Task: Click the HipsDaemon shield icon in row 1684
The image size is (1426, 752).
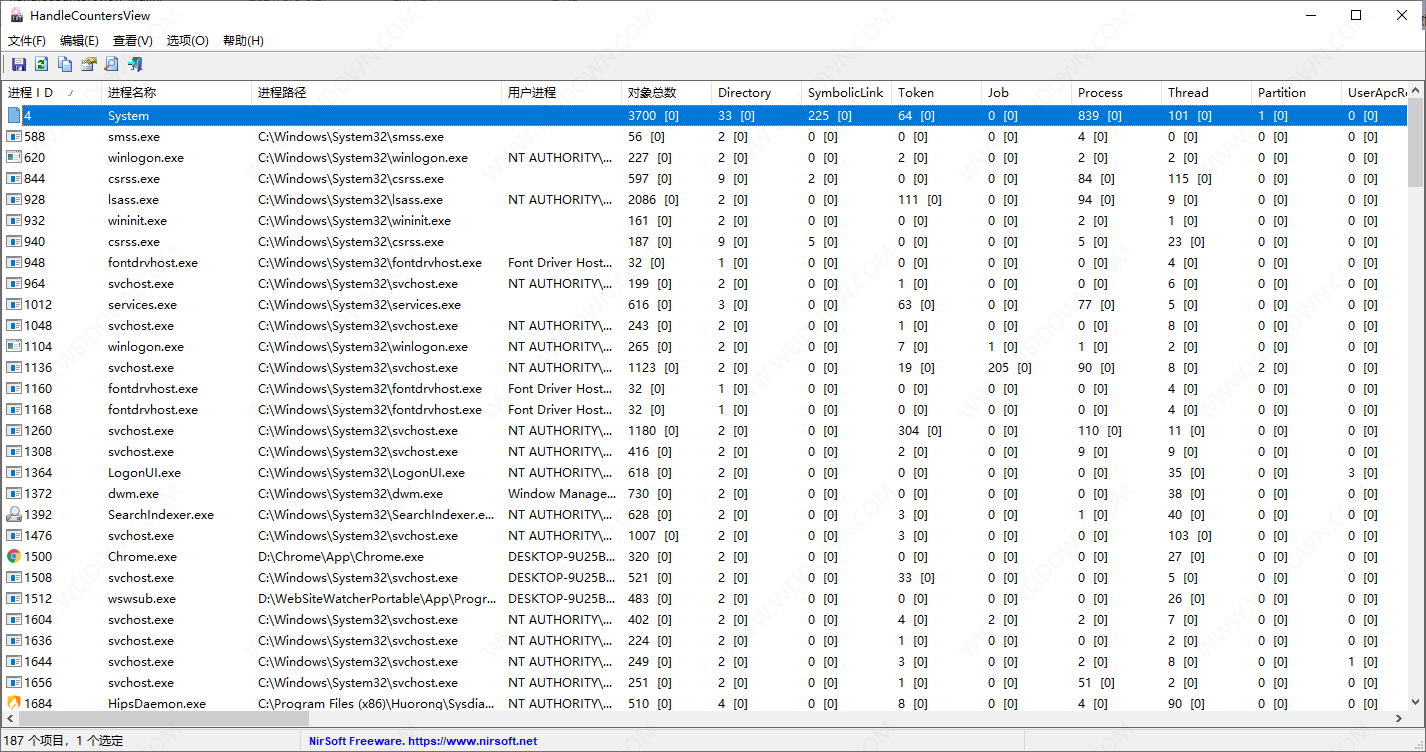Action: point(14,704)
